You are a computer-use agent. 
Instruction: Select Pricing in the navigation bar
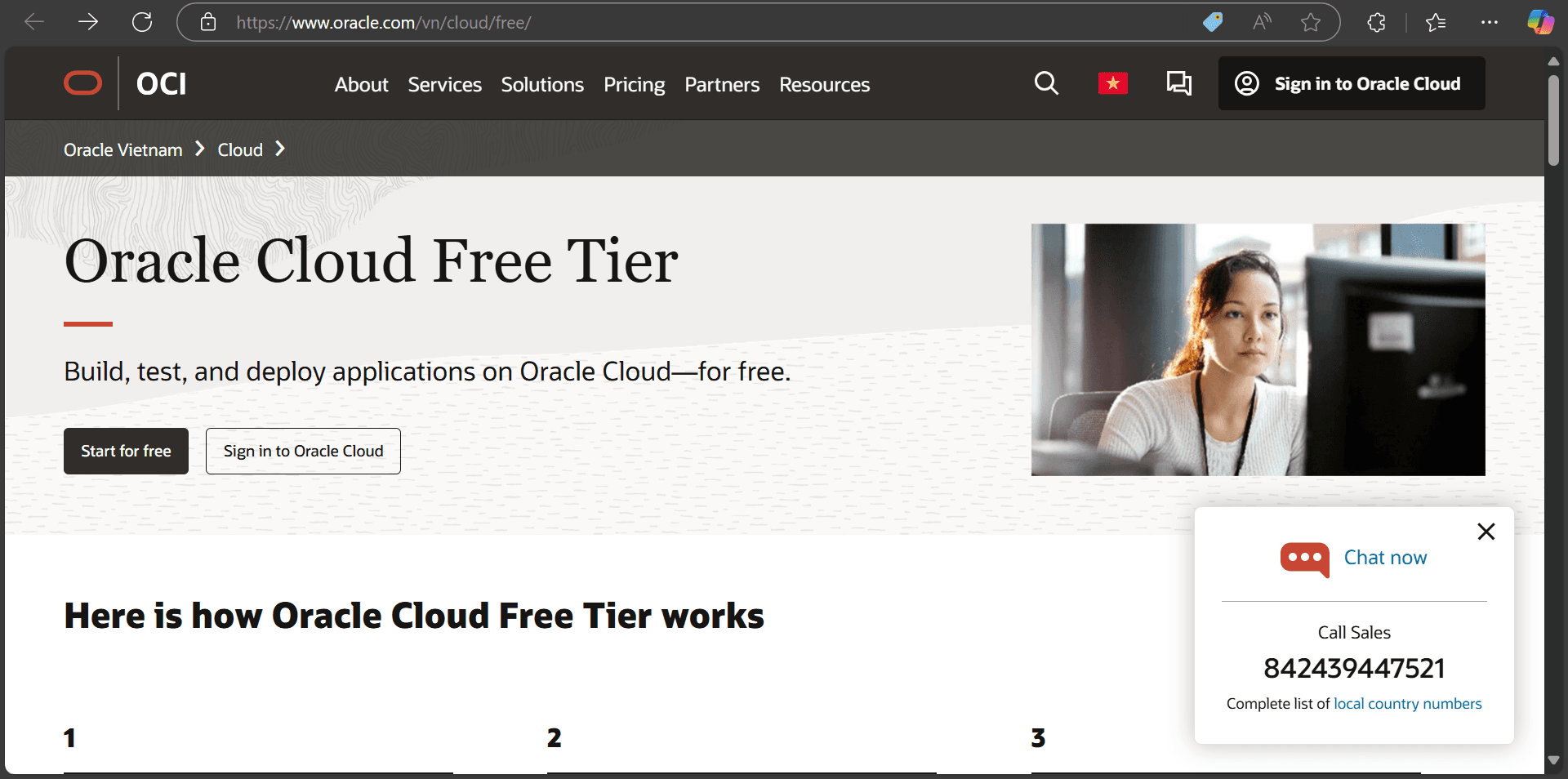[x=634, y=84]
